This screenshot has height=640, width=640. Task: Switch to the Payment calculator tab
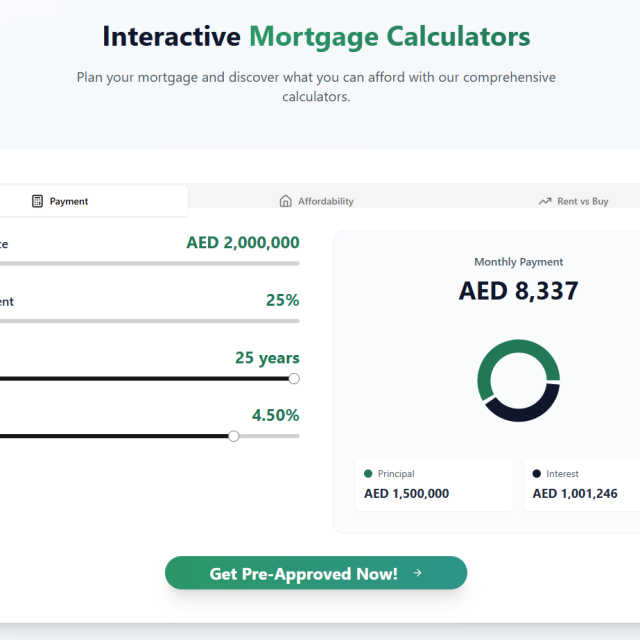[x=68, y=201]
